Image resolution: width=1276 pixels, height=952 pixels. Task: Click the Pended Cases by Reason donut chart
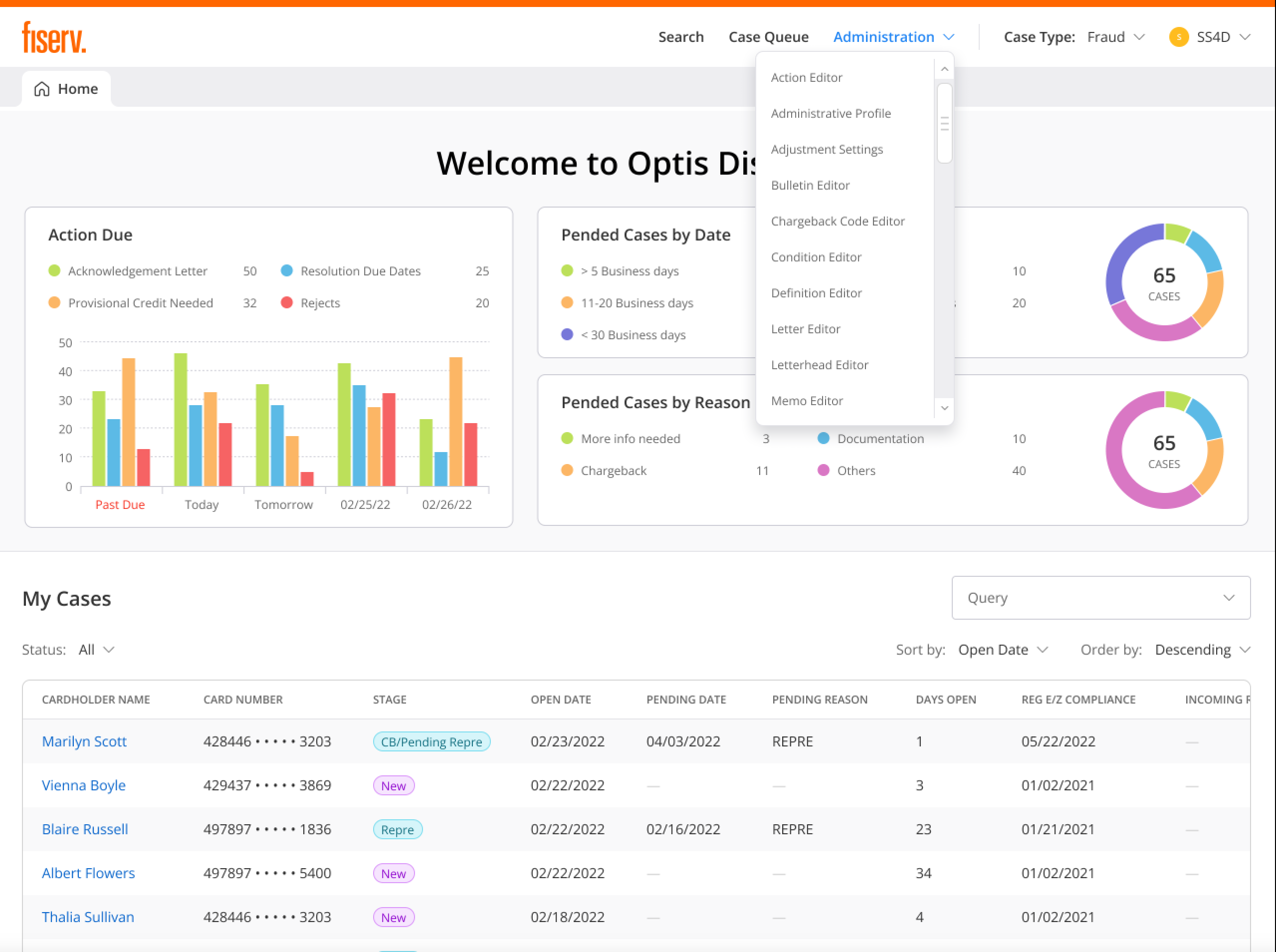(x=1164, y=450)
